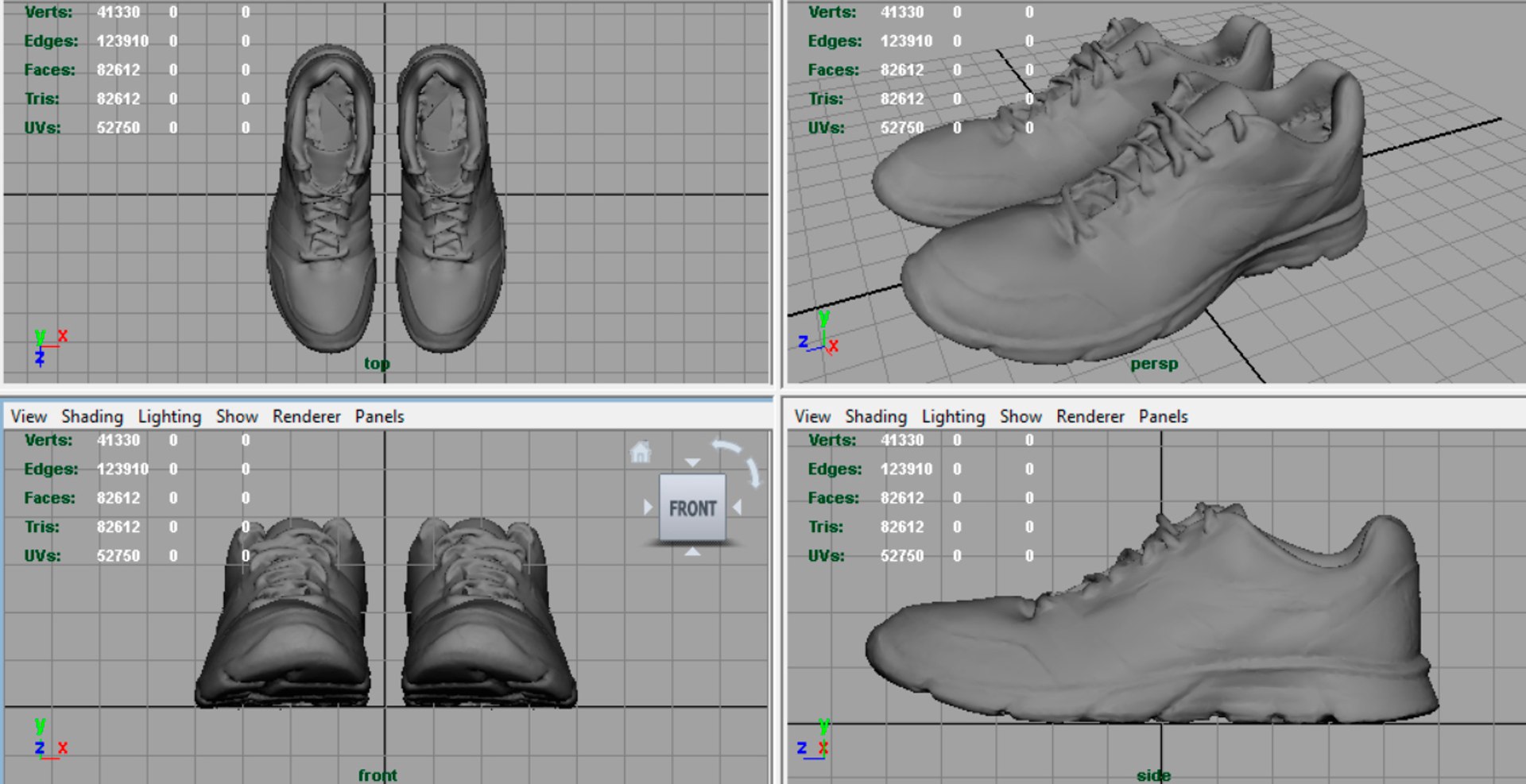Open the Shading menu in the front panel
This screenshot has width=1526, height=784.
[92, 416]
